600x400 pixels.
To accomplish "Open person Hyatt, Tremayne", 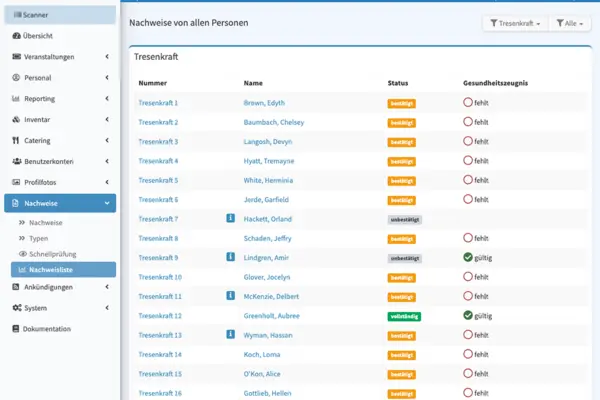I will click(x=269, y=161).
